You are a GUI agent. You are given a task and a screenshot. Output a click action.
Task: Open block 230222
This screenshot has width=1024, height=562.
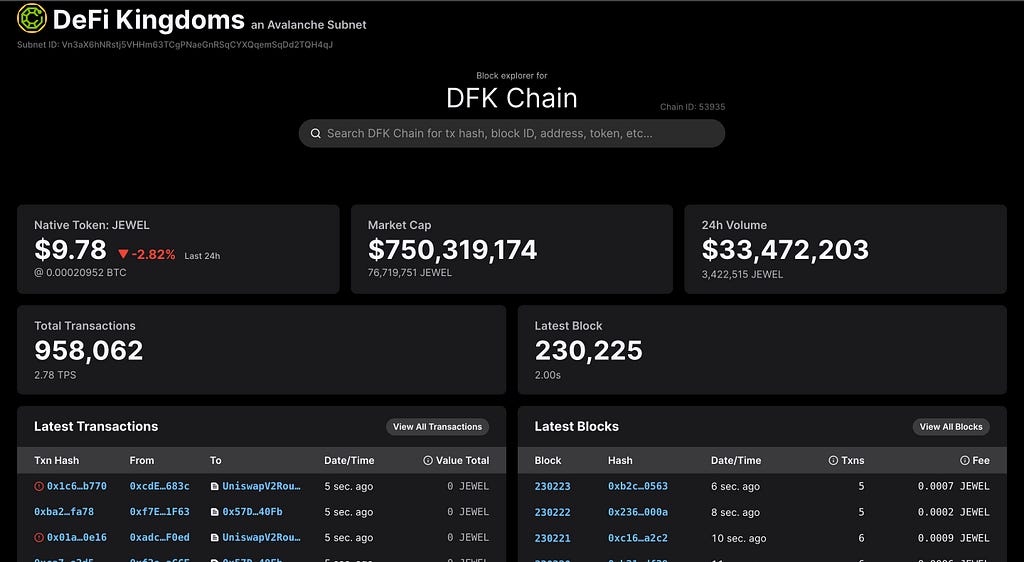coord(552,512)
